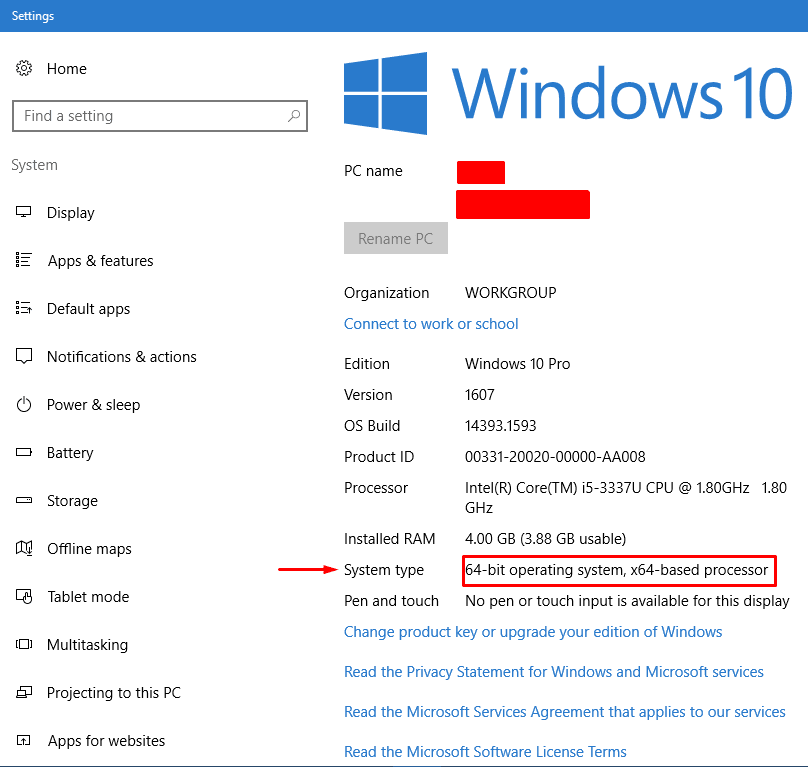Open Change product key or upgrade link
Image resolution: width=808 pixels, height=767 pixels.
tap(533, 632)
